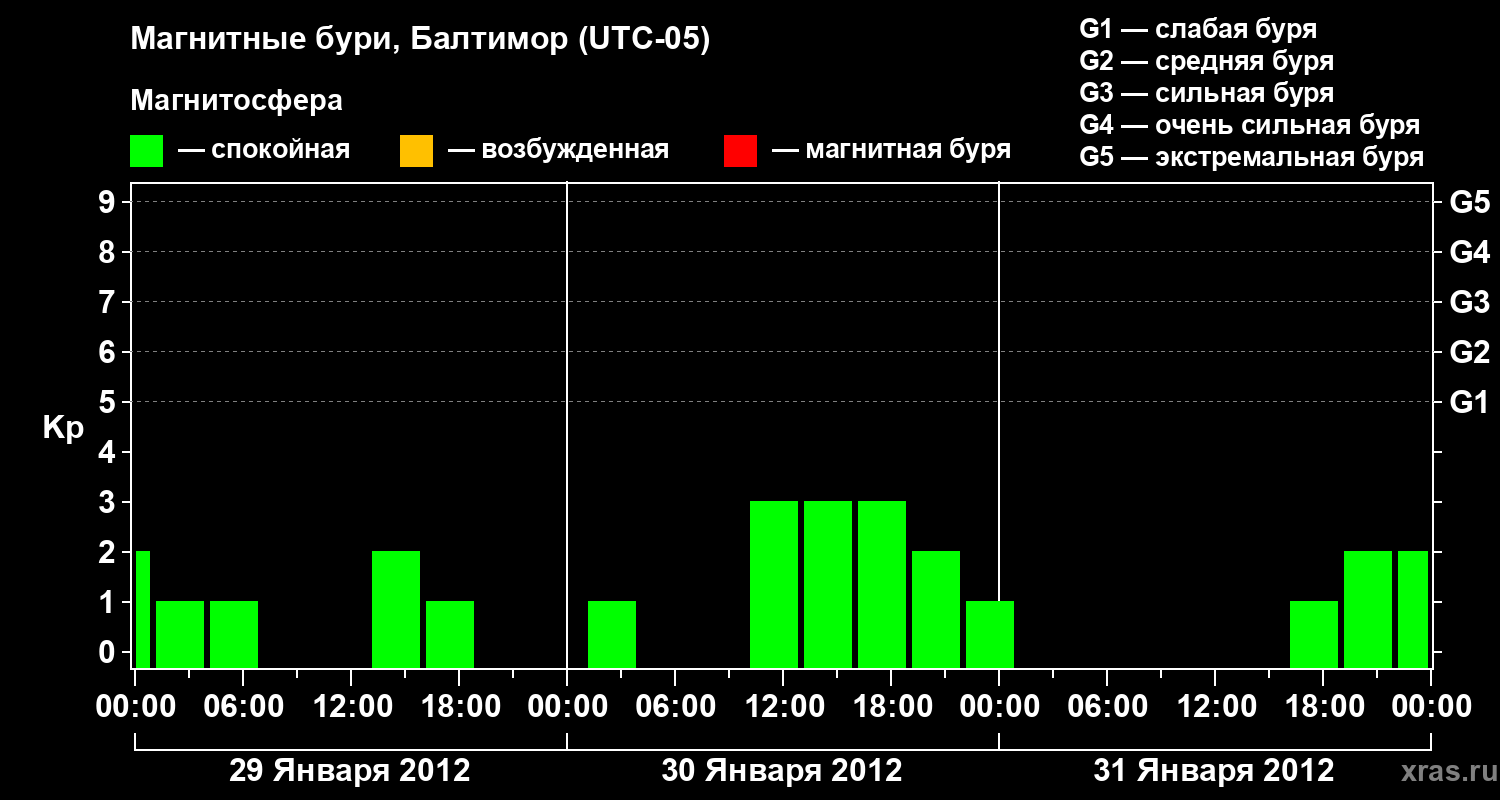Click the last Kp 2 bar on 31 Января
Image resolution: width=1500 pixels, height=800 pixels.
pos(1413,609)
